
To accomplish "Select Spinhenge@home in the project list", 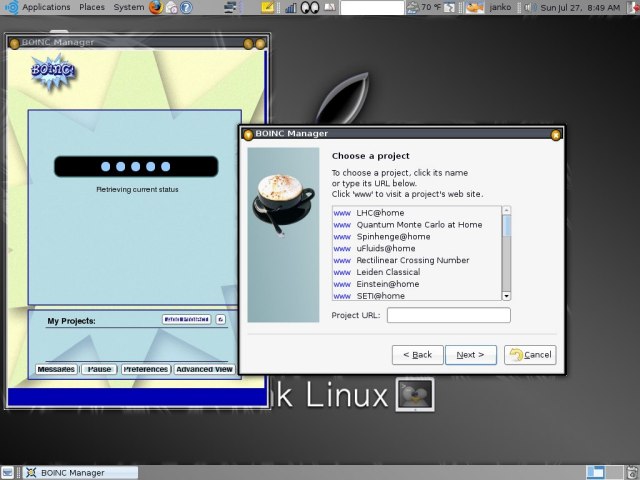I will 393,236.
